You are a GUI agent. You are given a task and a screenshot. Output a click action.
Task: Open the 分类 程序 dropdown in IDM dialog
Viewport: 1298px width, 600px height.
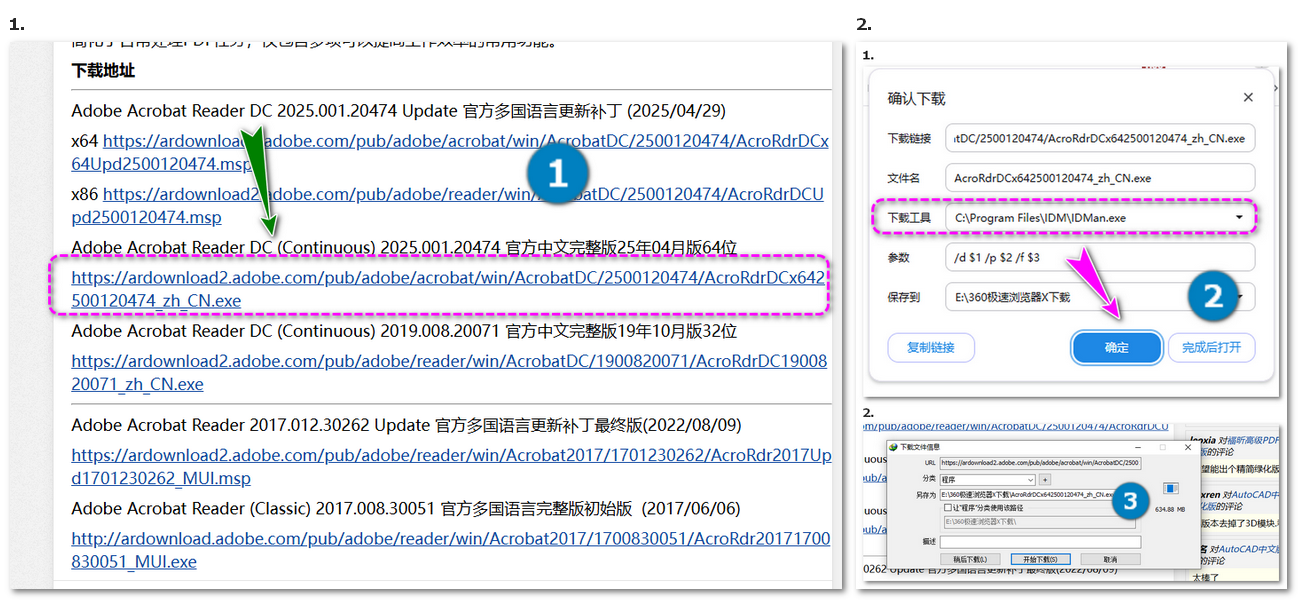[987, 480]
